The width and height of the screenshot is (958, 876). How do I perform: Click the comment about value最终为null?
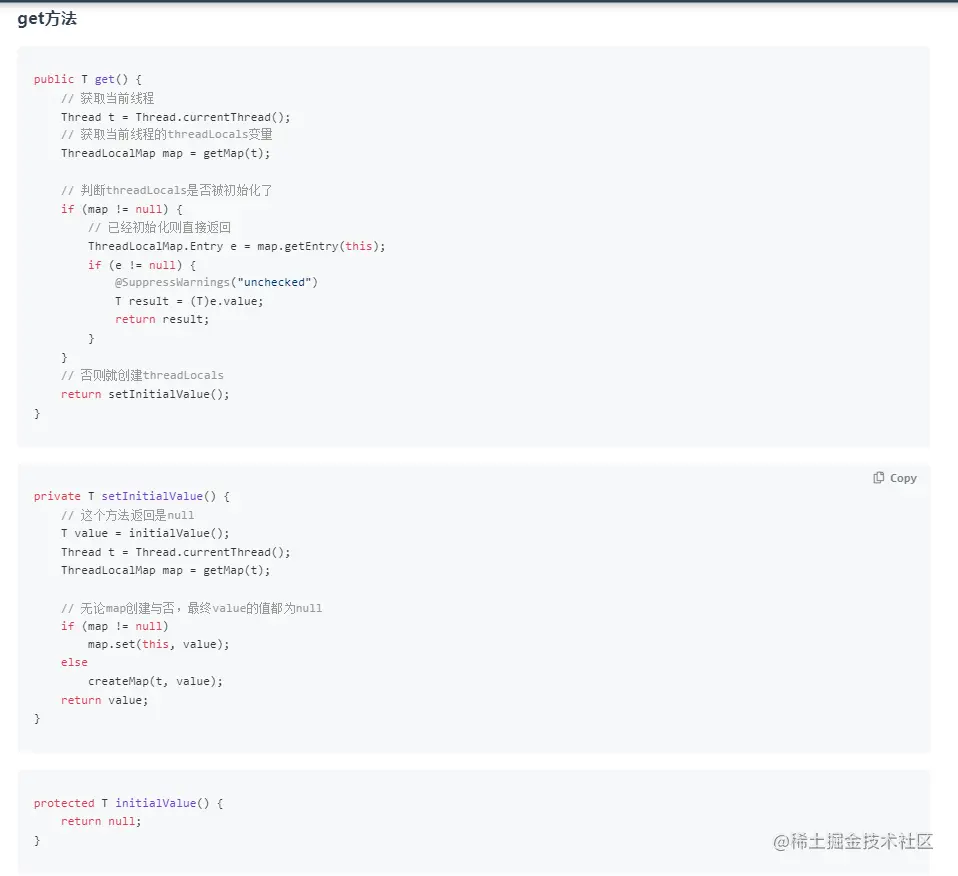coord(191,608)
